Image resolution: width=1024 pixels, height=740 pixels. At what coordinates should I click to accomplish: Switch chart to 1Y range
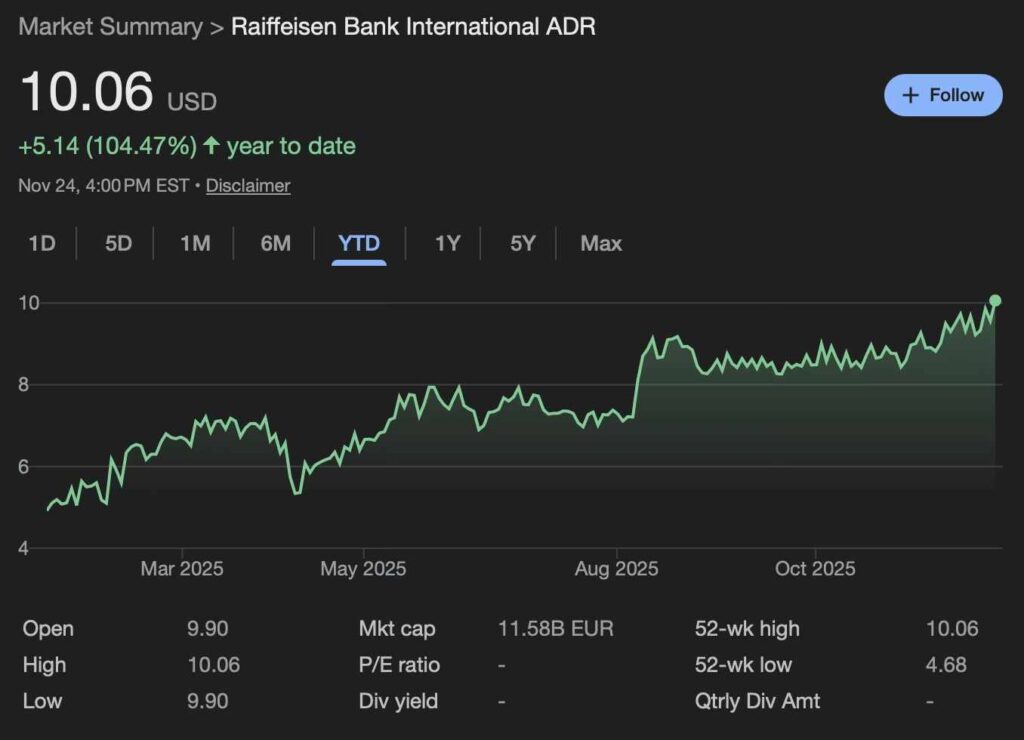[447, 243]
